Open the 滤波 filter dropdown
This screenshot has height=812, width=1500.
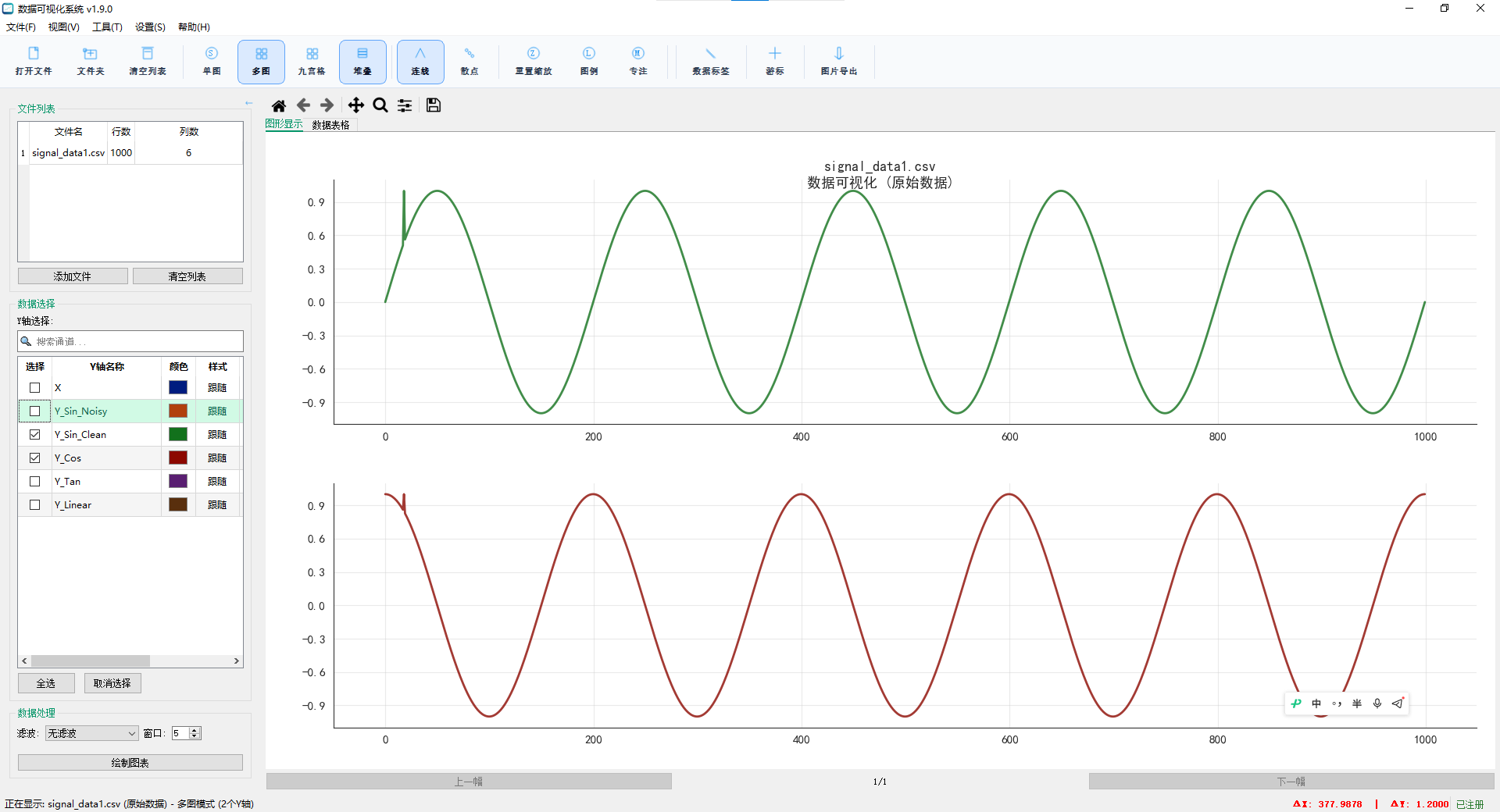pyautogui.click(x=91, y=733)
